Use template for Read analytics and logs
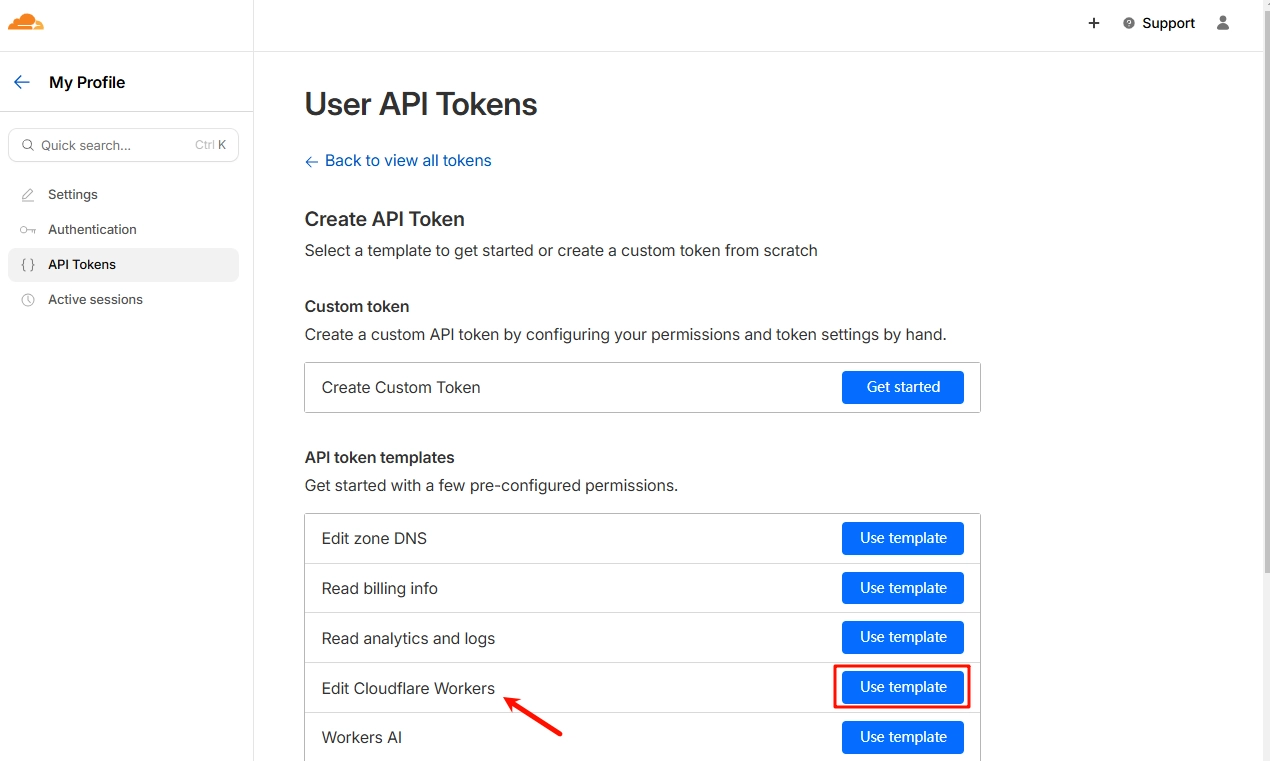The image size is (1270, 761). [902, 637]
